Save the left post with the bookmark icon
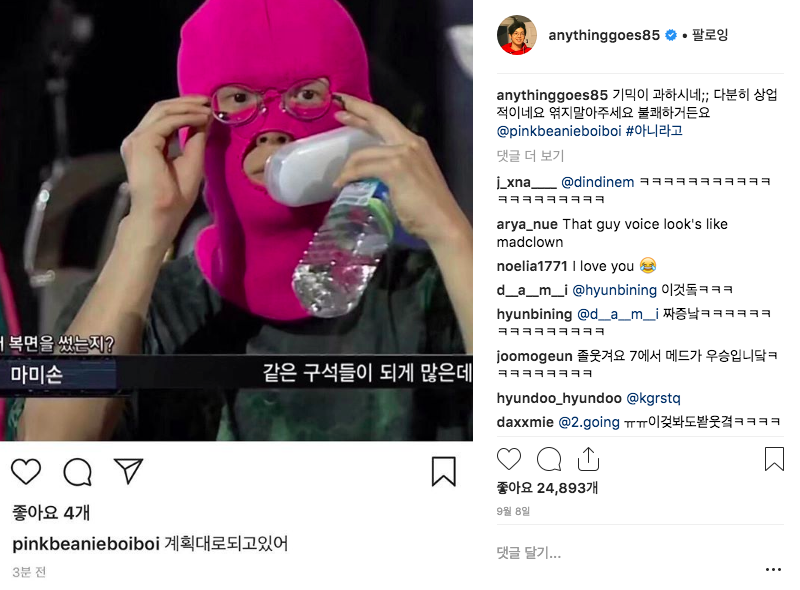The height and width of the screenshot is (590, 800). pyautogui.click(x=443, y=472)
